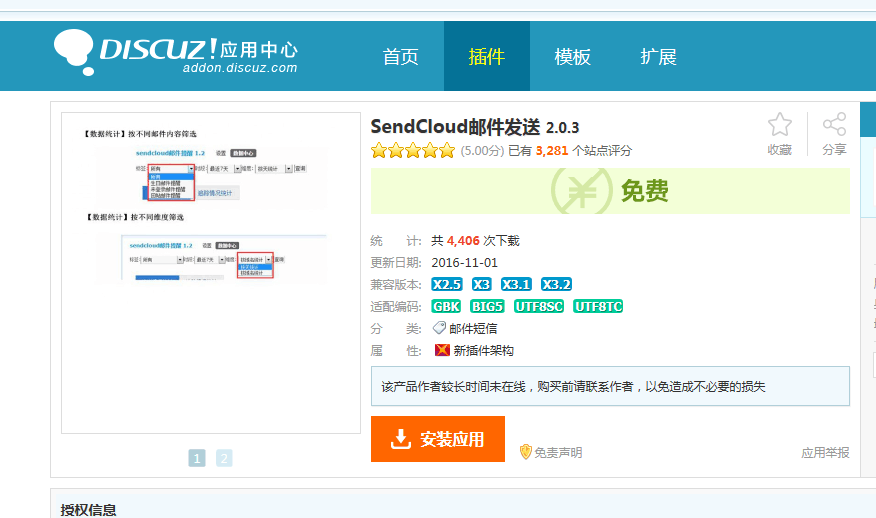
Task: Click the 4,406 download count
Action: [x=463, y=241]
